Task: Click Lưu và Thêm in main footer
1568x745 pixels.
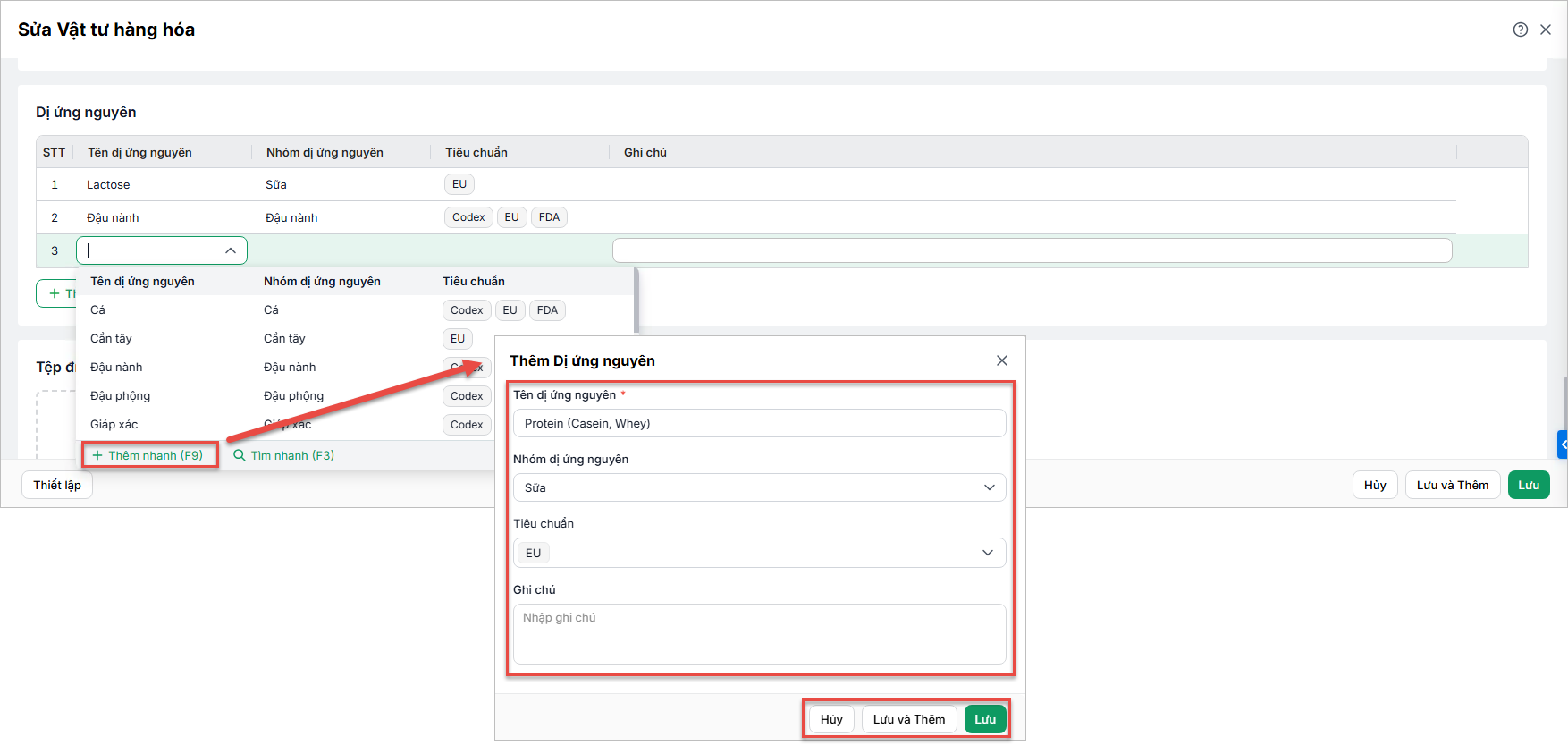Action: click(x=1453, y=485)
